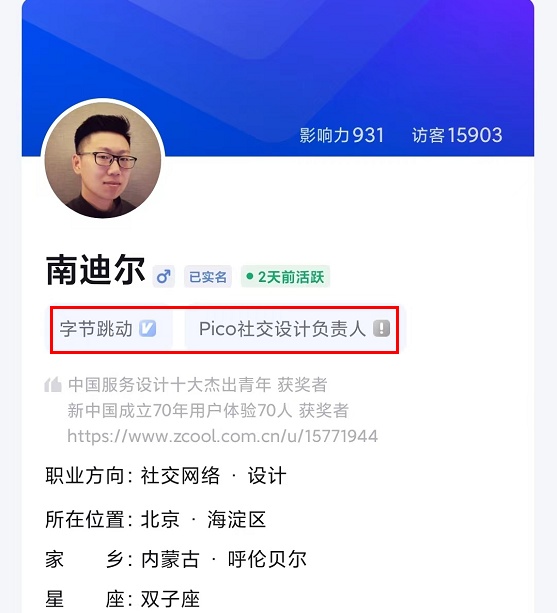Screen dimensions: 557x613
Task: Tap the 已实名 verification badge
Action: [208, 277]
